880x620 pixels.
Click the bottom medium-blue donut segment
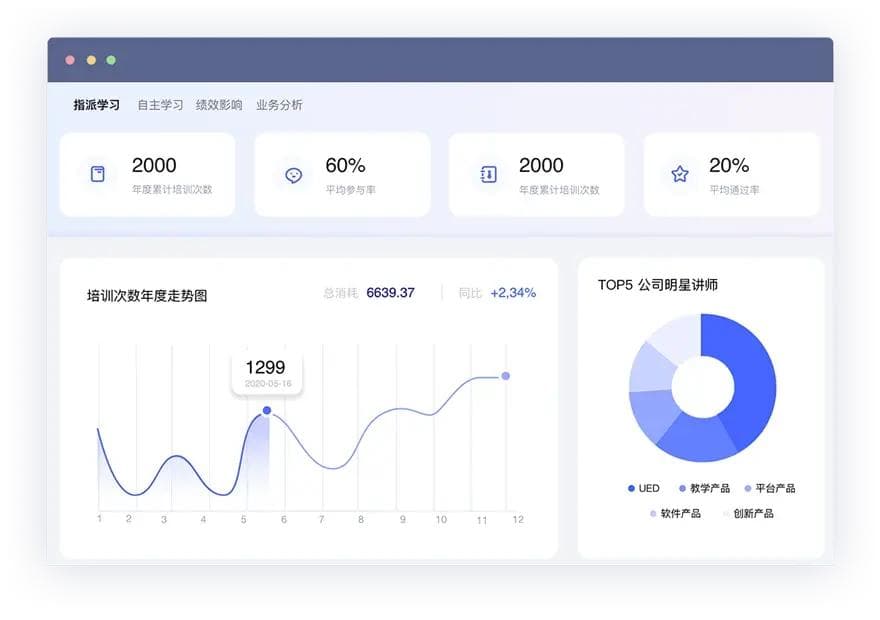699,439
